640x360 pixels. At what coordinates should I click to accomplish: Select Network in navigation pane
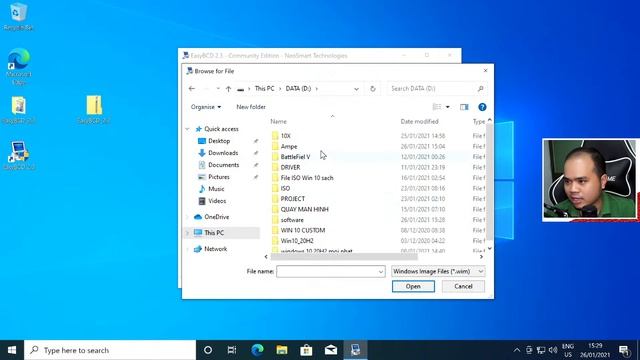(x=216, y=249)
